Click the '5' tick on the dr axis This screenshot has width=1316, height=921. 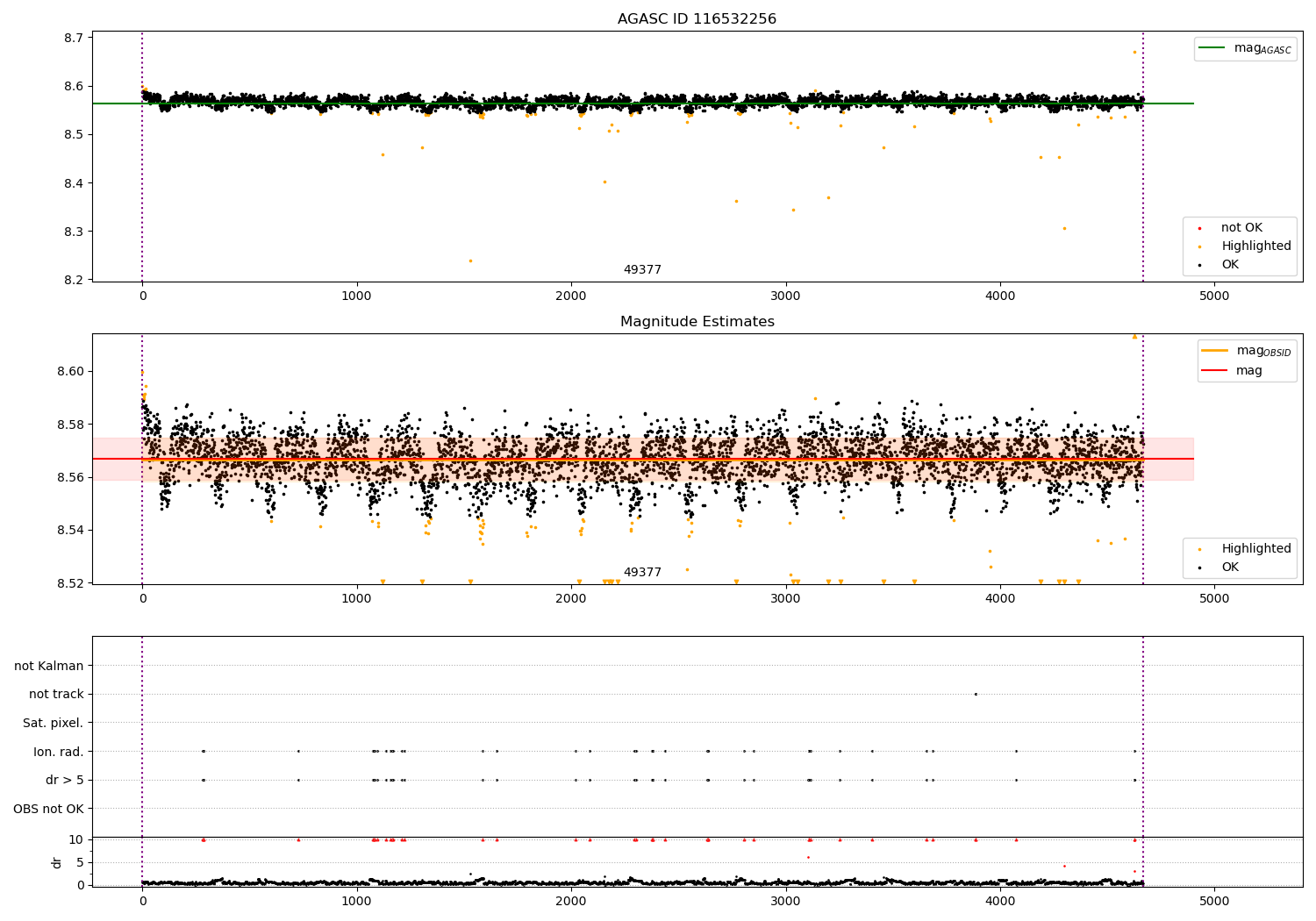pos(80,862)
